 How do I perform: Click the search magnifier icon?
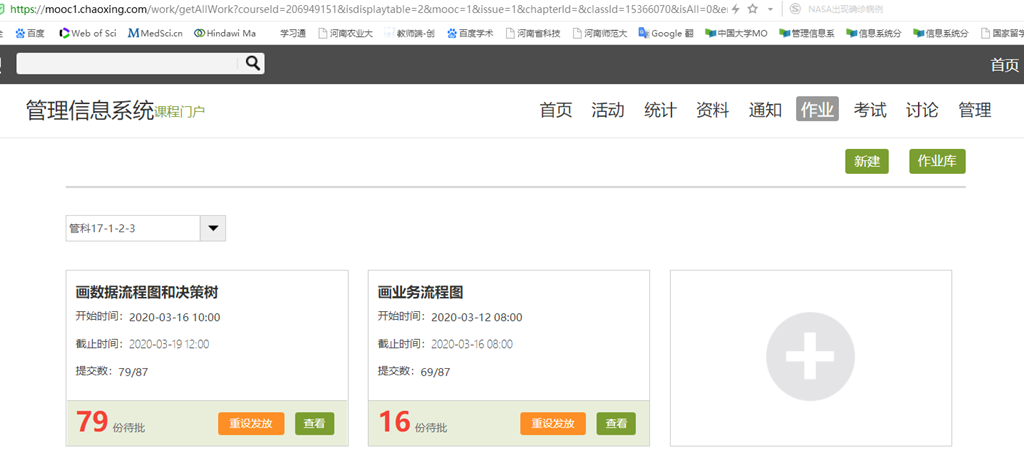[x=254, y=64]
